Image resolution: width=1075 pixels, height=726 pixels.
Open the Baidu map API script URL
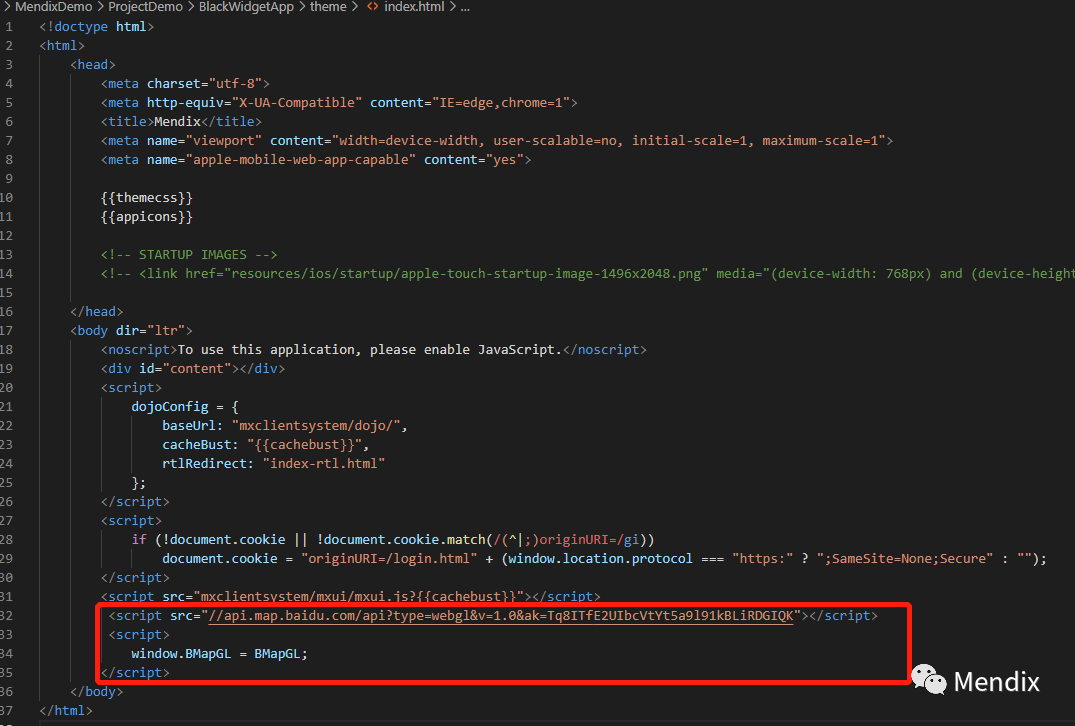[x=500, y=616]
